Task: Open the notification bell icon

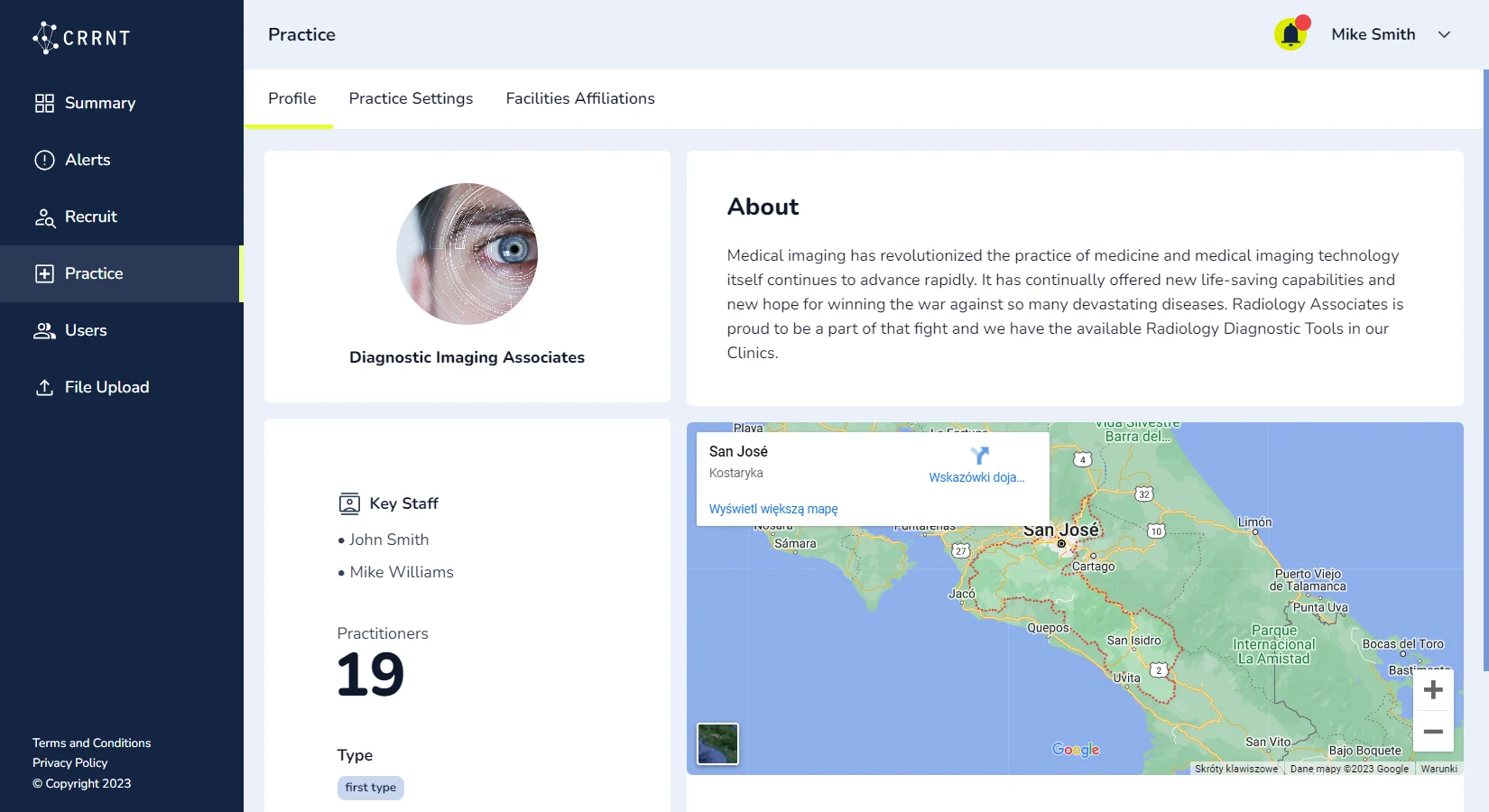Action: click(1290, 35)
